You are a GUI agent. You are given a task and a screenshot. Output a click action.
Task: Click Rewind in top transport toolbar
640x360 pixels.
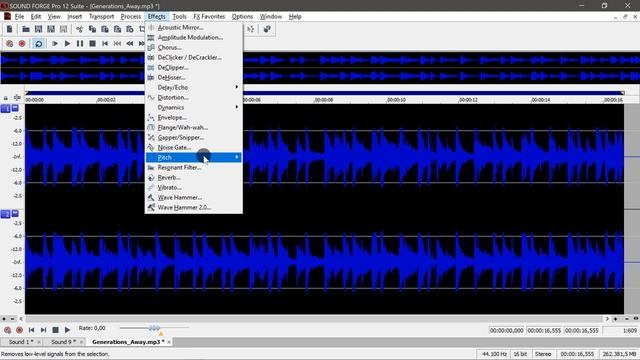coord(130,43)
